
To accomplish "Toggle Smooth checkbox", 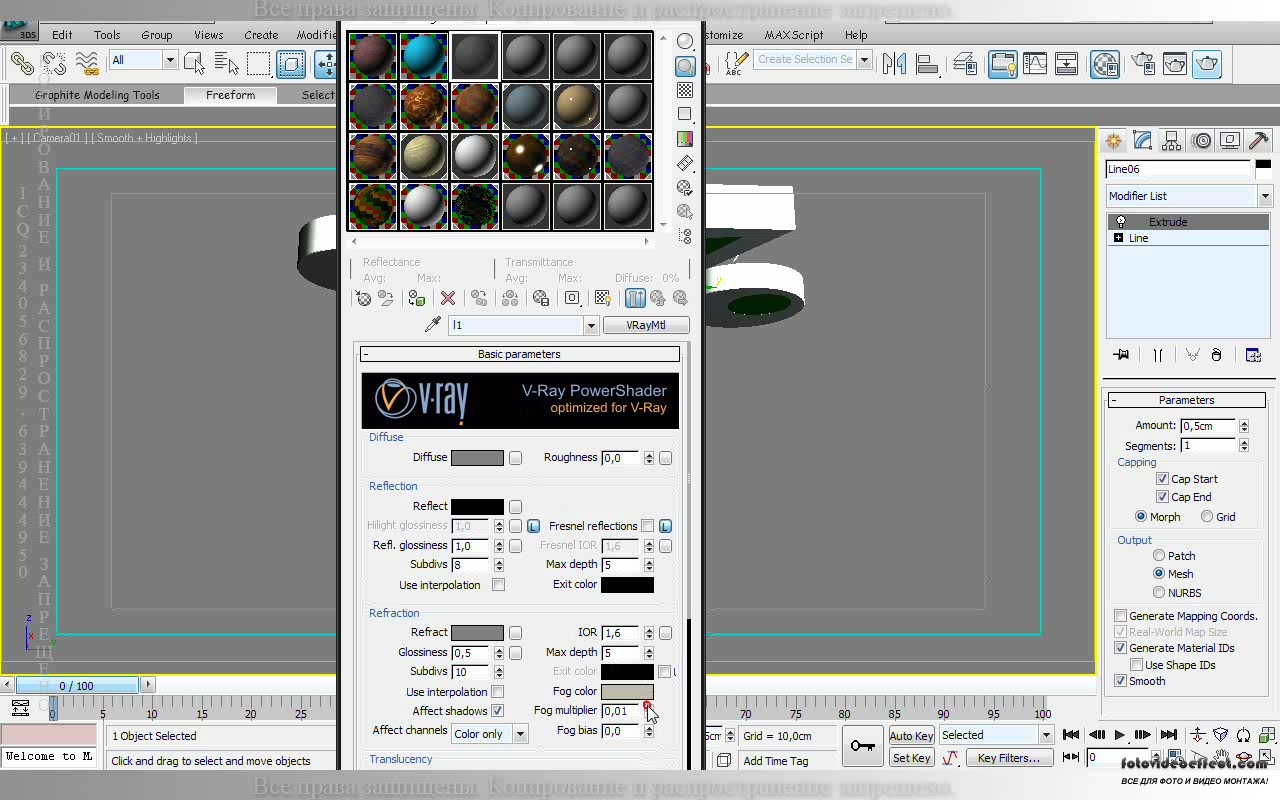I will (1120, 681).
